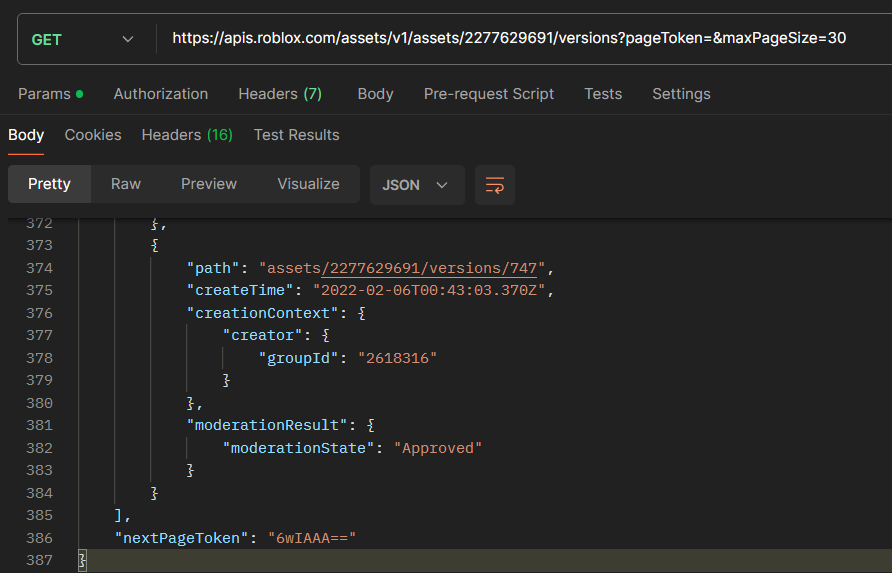Click line number 373 in gutter
892x573 pixels.
pos(39,245)
